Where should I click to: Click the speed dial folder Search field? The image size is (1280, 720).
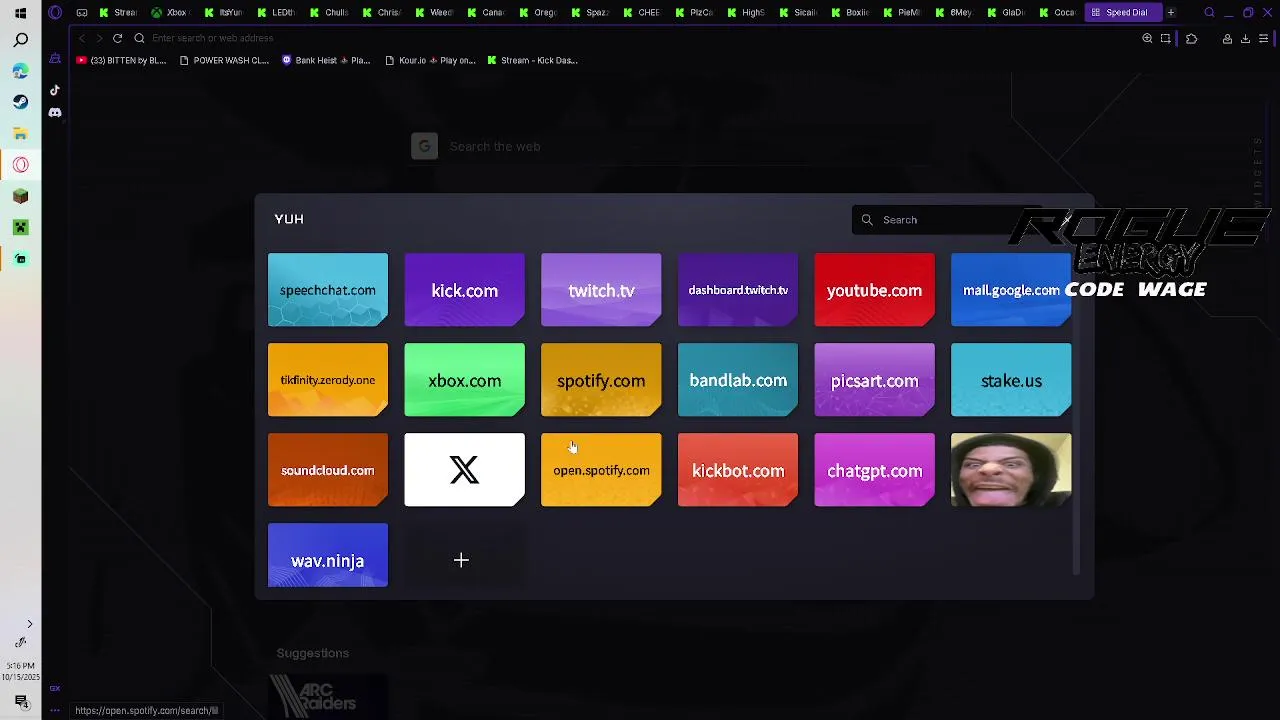coord(945,220)
